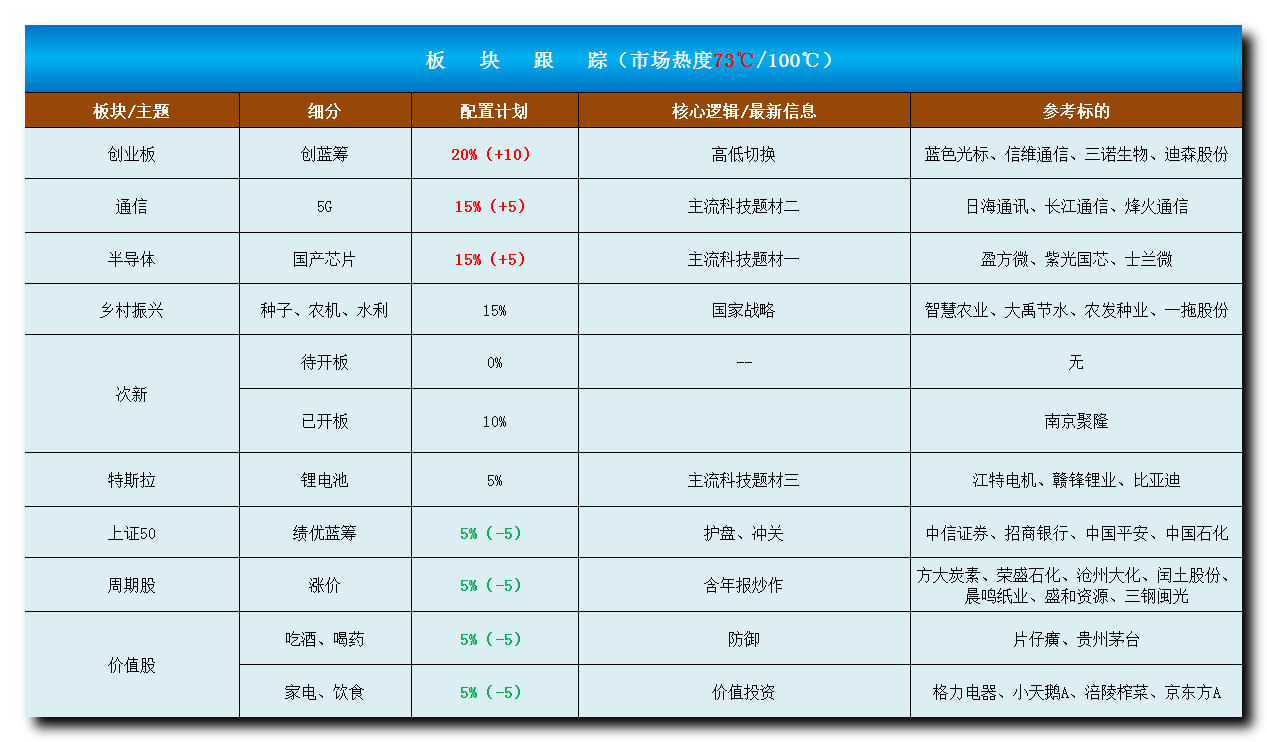Image resolution: width=1267 pixels, height=742 pixels.
Task: Select the 含年报炒作 logic cell
Action: 744,585
